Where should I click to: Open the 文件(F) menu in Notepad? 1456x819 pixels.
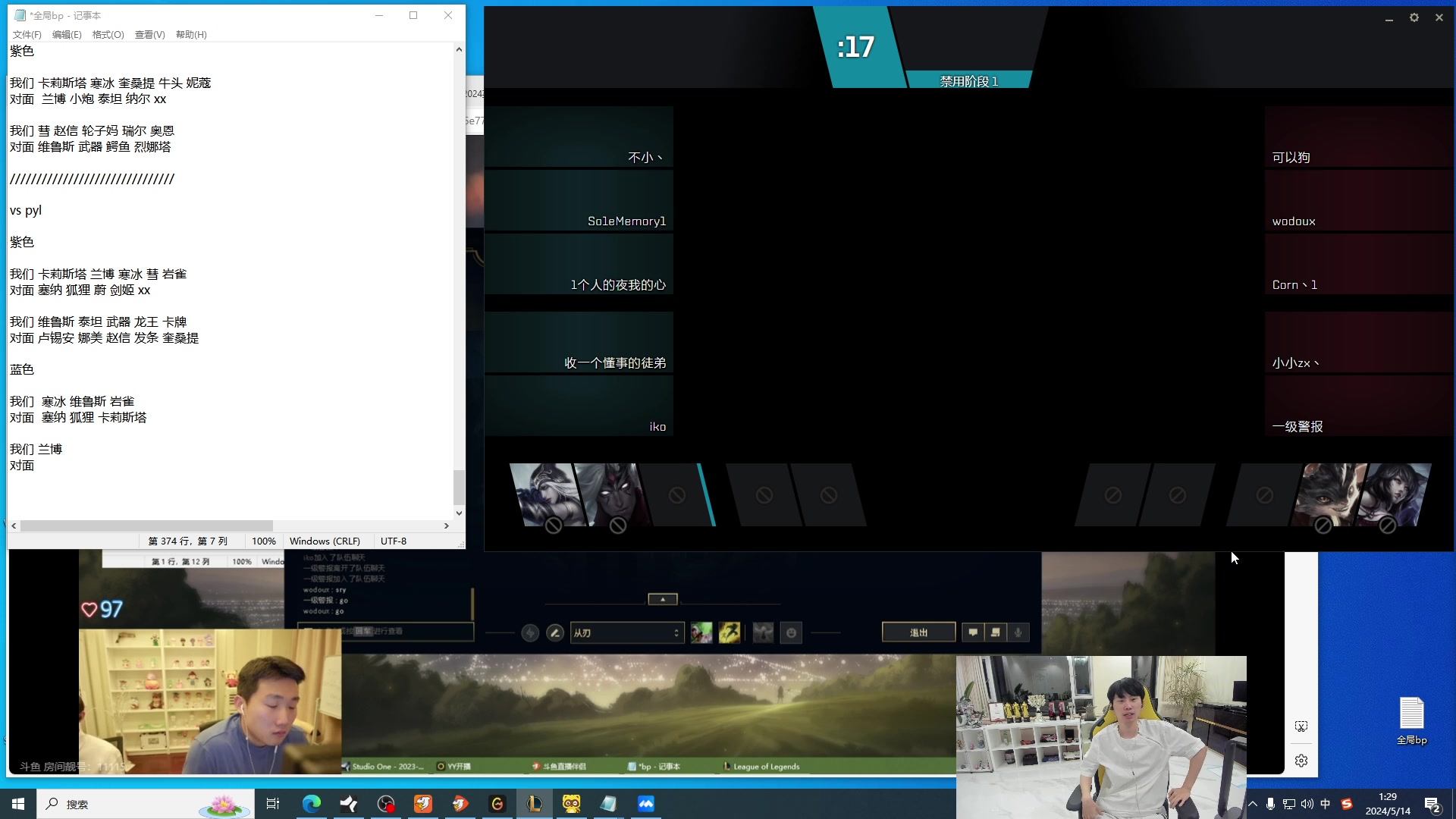(x=27, y=35)
